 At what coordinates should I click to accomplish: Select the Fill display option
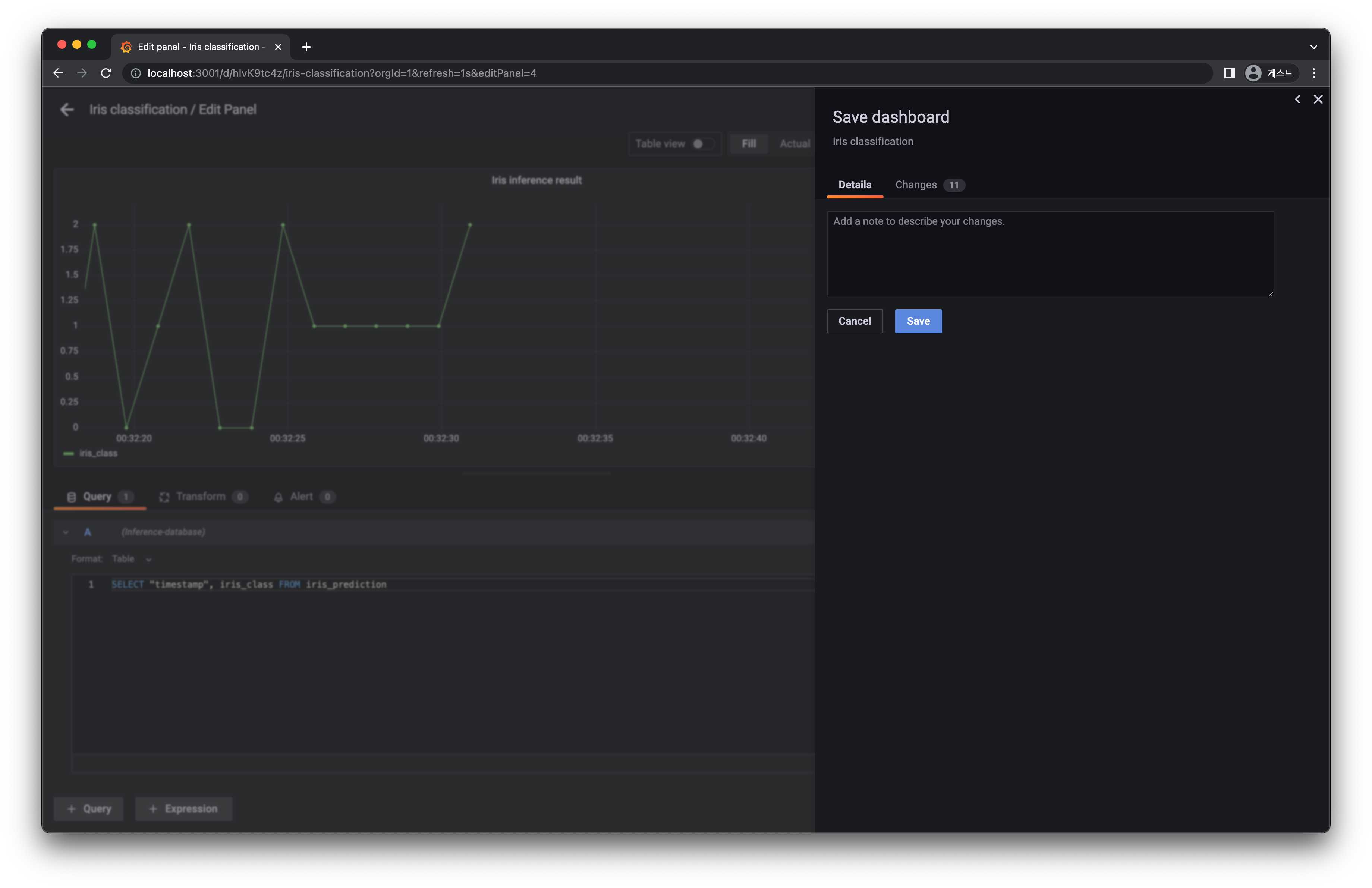click(x=748, y=144)
